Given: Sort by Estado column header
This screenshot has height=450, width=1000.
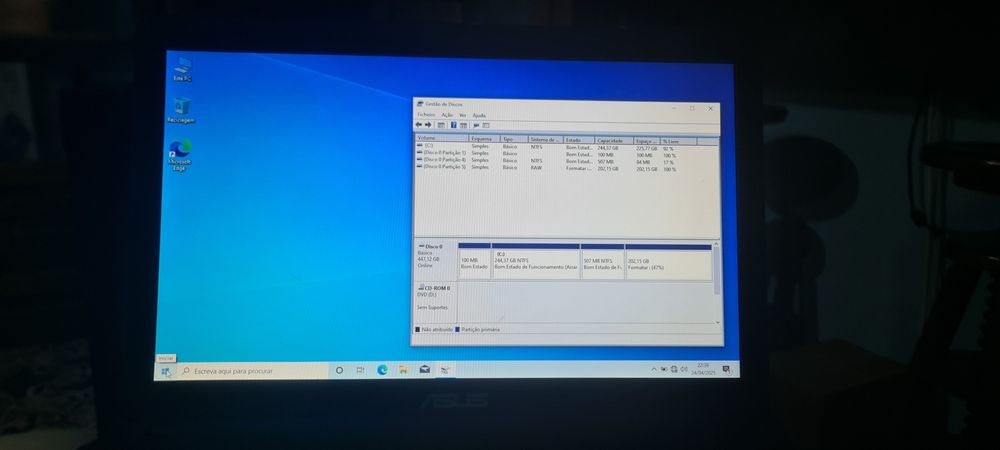Looking at the screenshot, I should tap(579, 140).
